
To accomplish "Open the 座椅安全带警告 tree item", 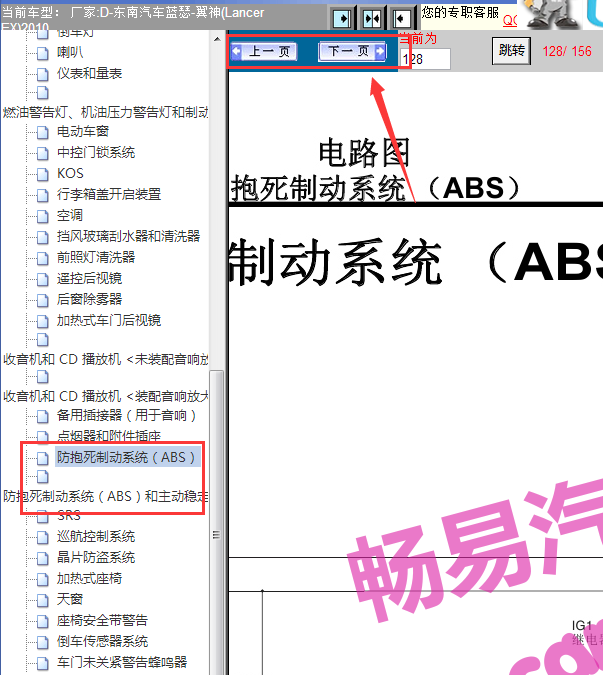I will (x=102, y=621).
